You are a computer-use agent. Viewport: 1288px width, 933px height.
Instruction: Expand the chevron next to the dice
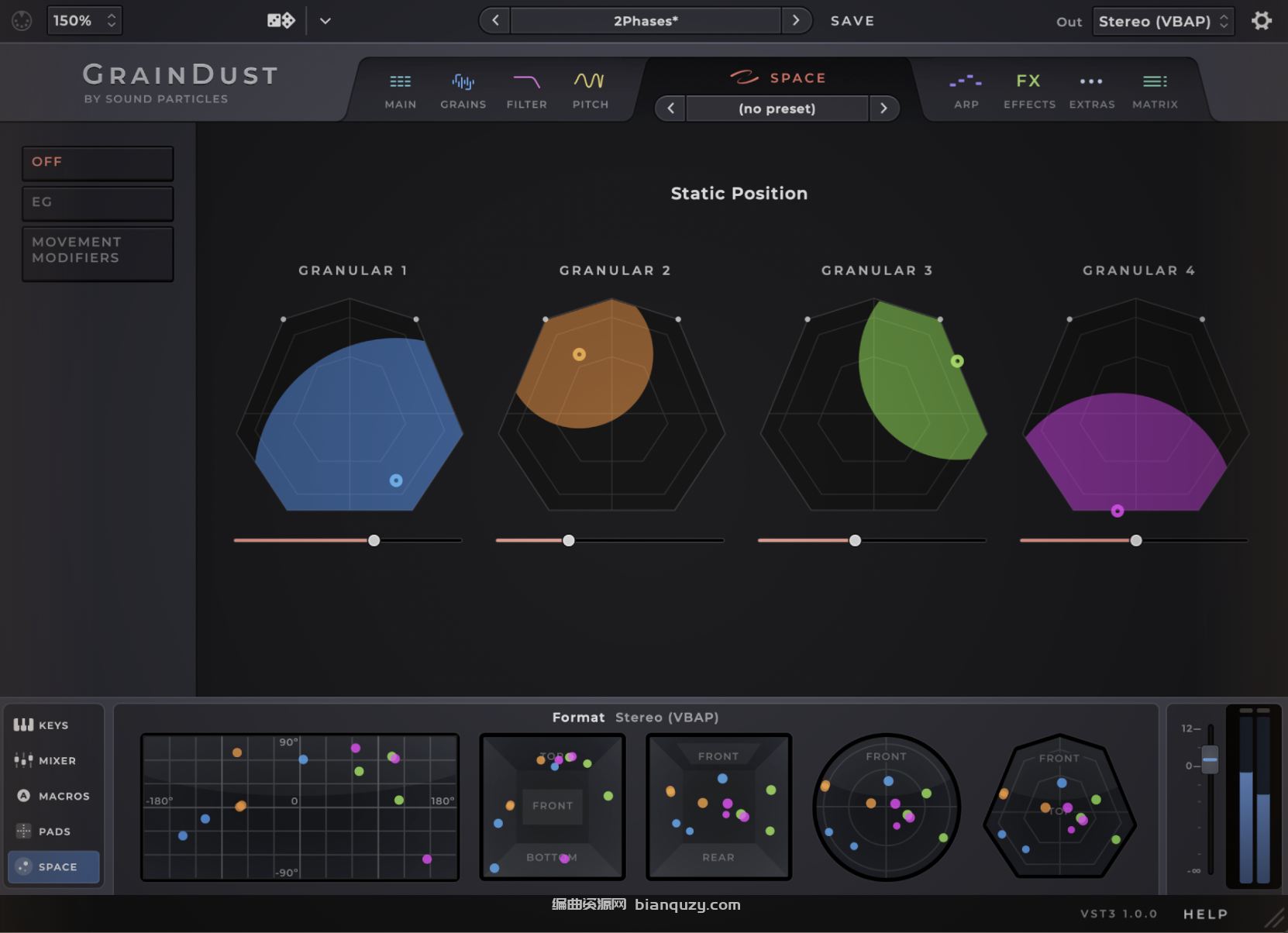[x=325, y=21]
